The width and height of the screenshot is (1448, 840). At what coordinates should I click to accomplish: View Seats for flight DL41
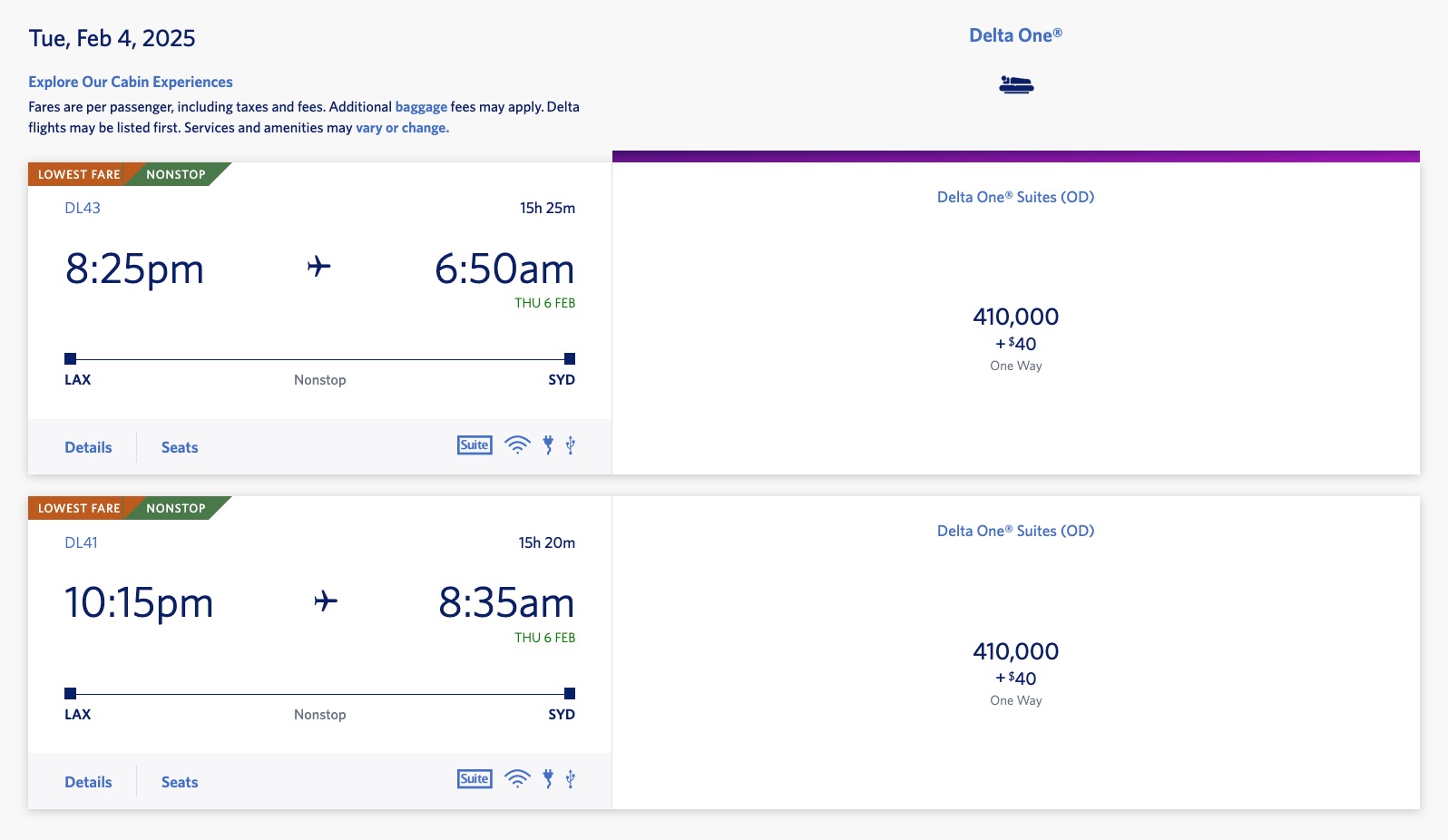(179, 781)
